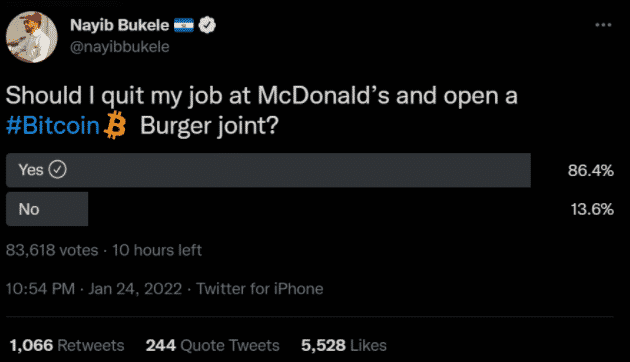Click the verified badge next to the name
The image size is (630, 362).
(207, 25)
